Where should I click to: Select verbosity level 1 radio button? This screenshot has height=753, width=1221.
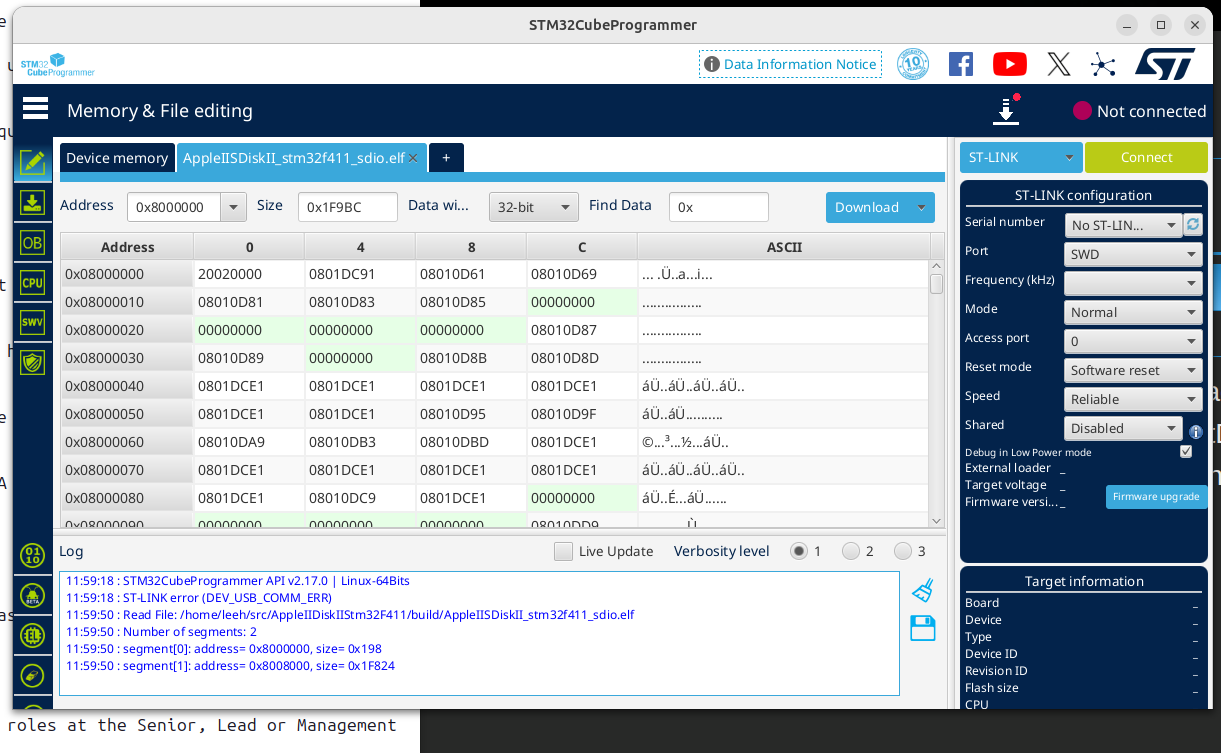coord(799,551)
